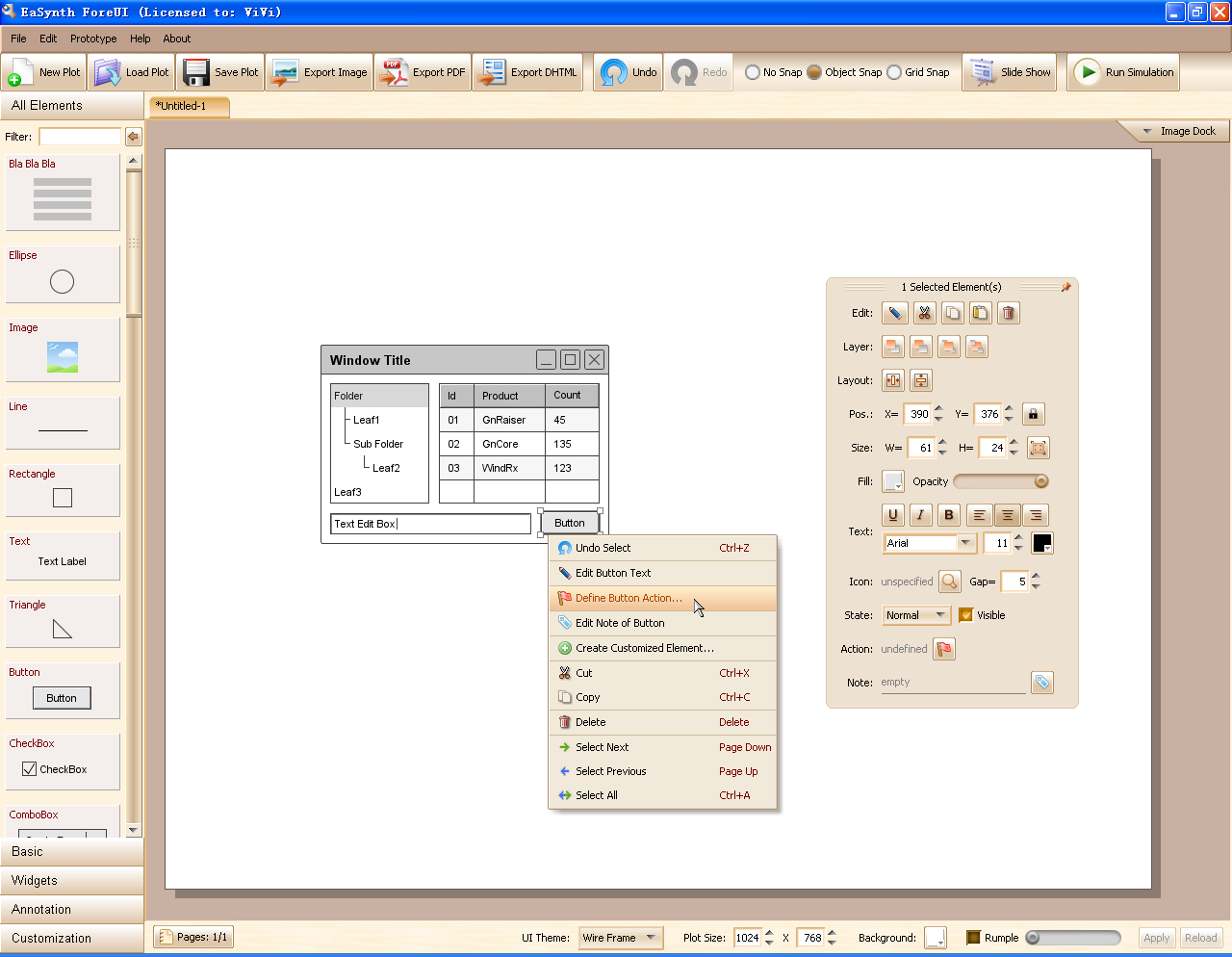
Task: Enable the Grid Snap radio option
Action: point(894,72)
